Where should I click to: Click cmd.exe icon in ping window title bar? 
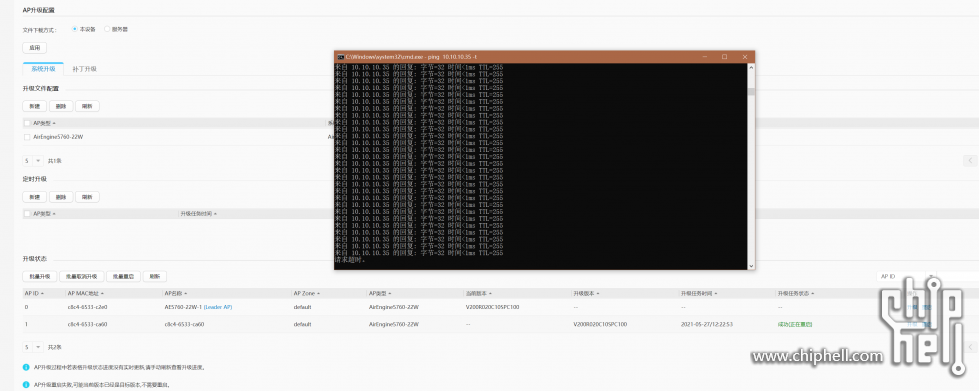(x=340, y=56)
